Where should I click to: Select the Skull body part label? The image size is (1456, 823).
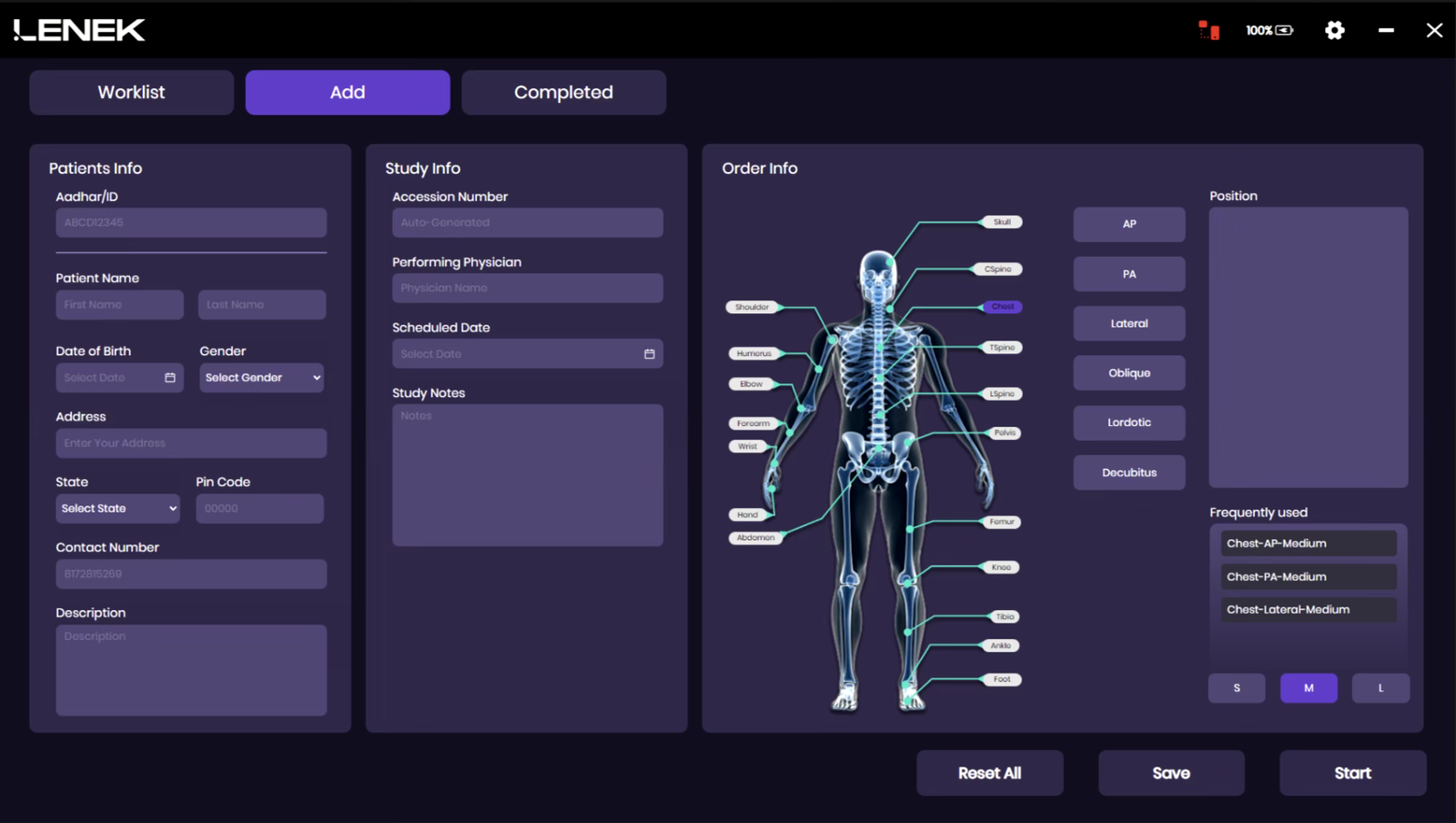click(1002, 222)
